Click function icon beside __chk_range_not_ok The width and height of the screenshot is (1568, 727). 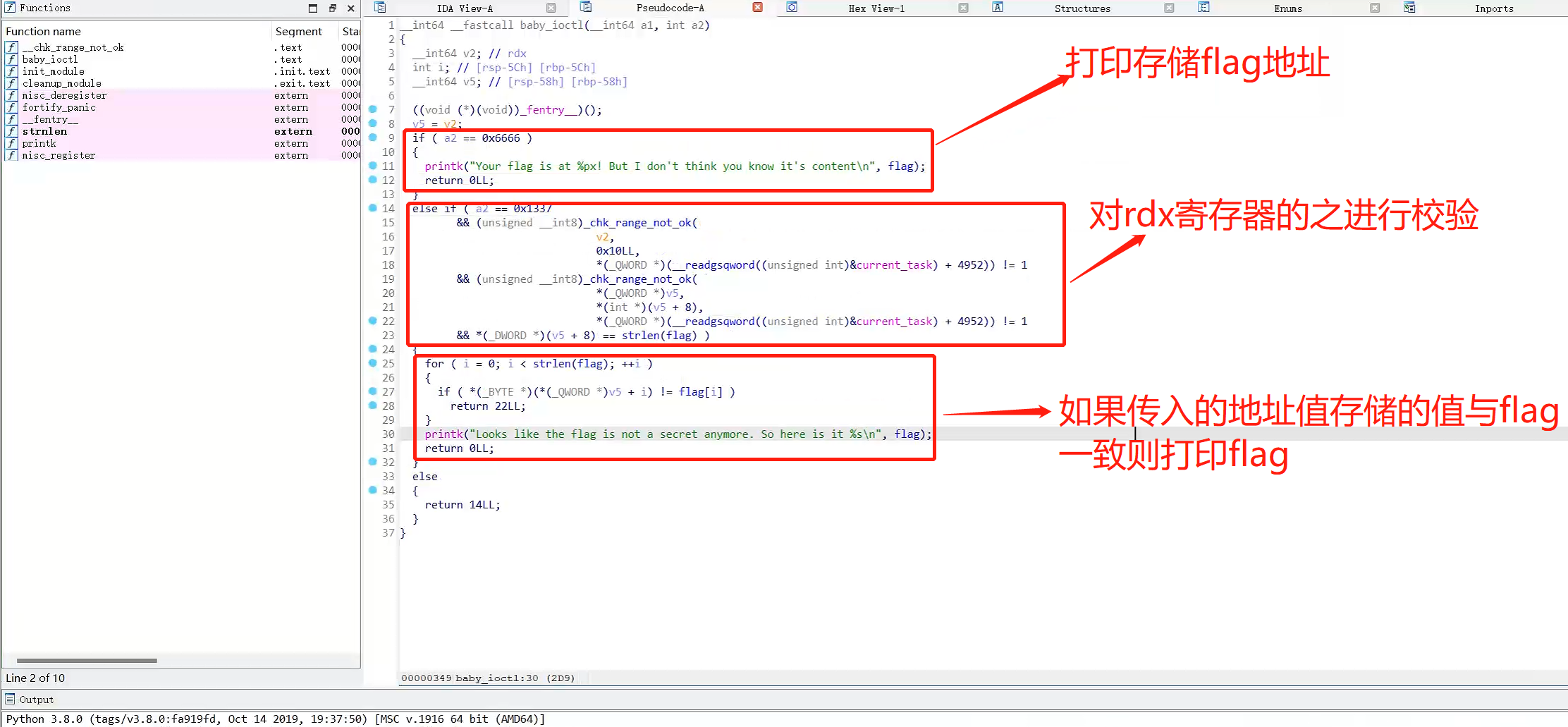coord(11,47)
